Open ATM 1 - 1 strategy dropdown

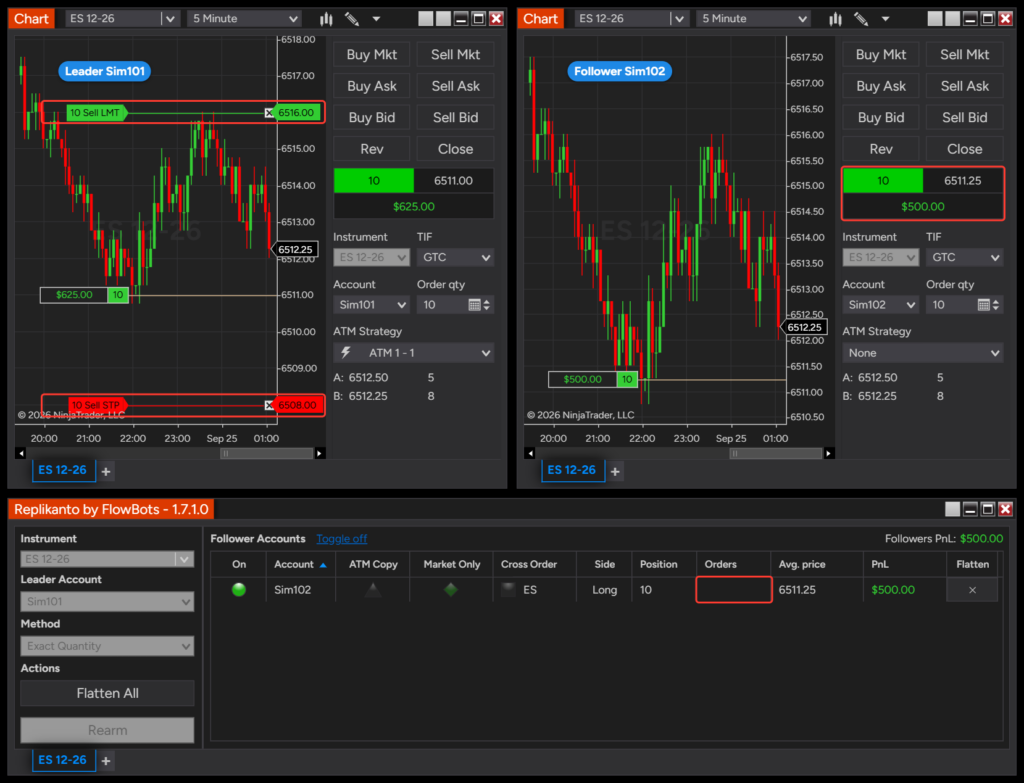[413, 353]
